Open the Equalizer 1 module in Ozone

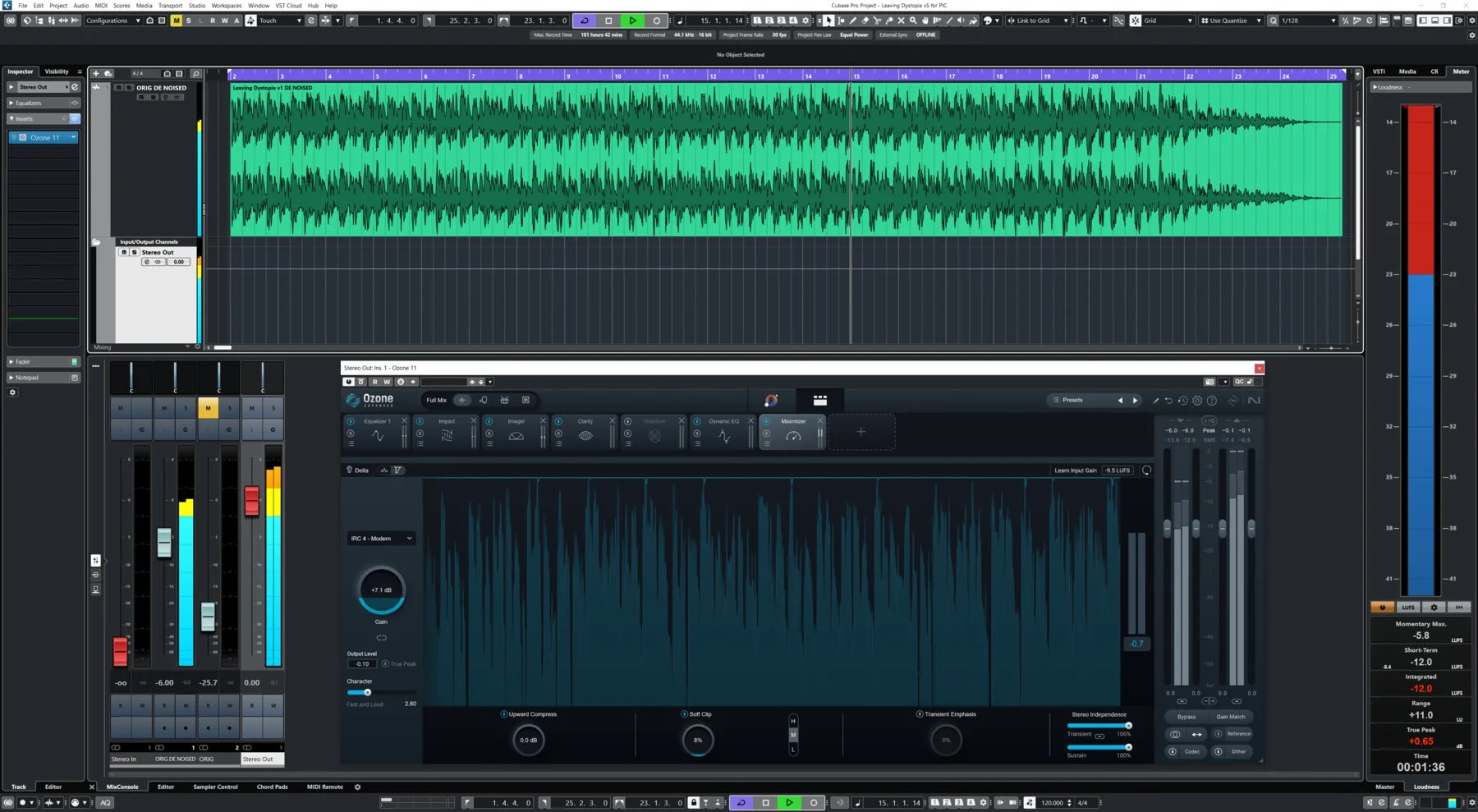[378, 421]
